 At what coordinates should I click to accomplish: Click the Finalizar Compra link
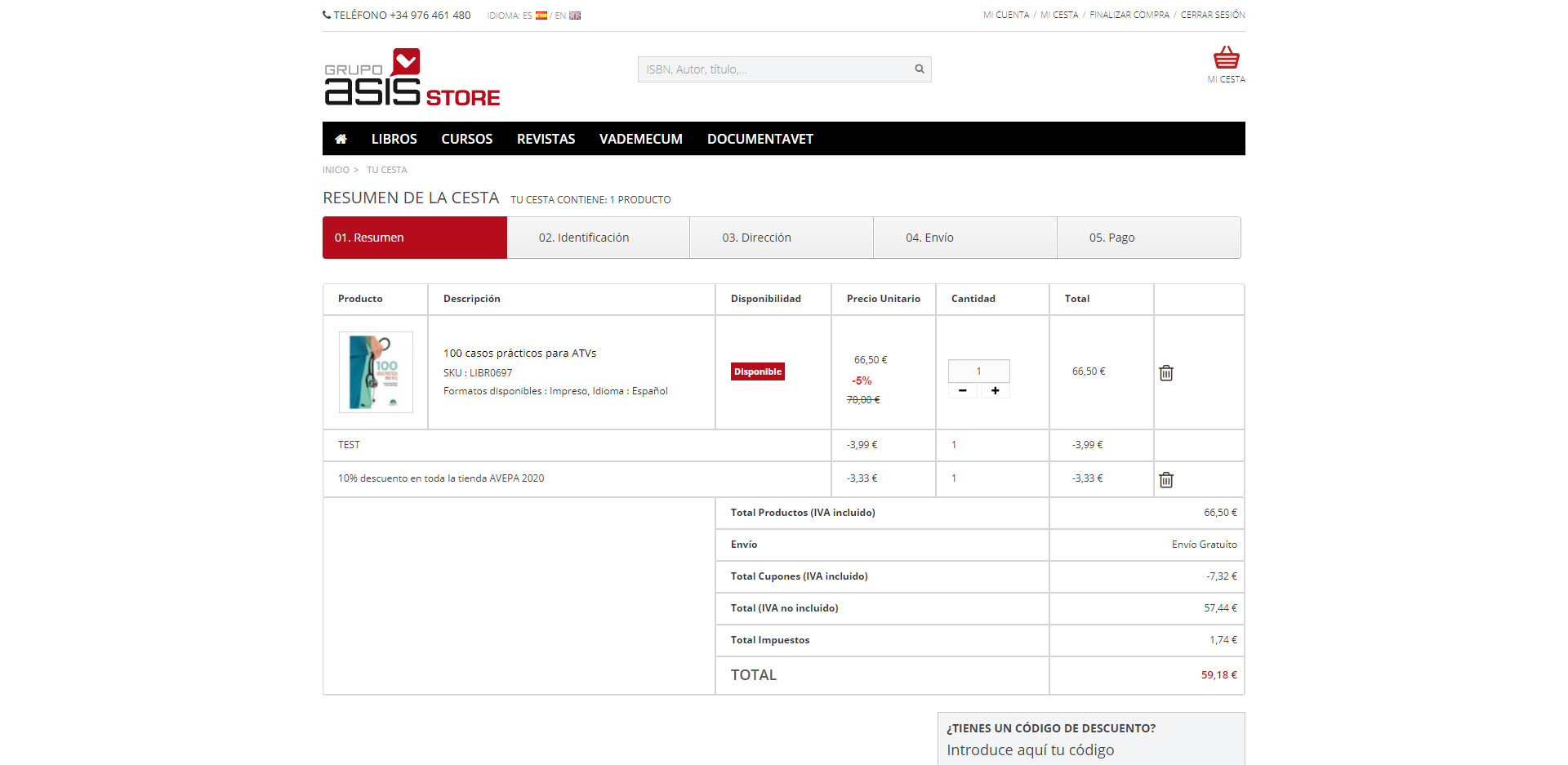1129,15
